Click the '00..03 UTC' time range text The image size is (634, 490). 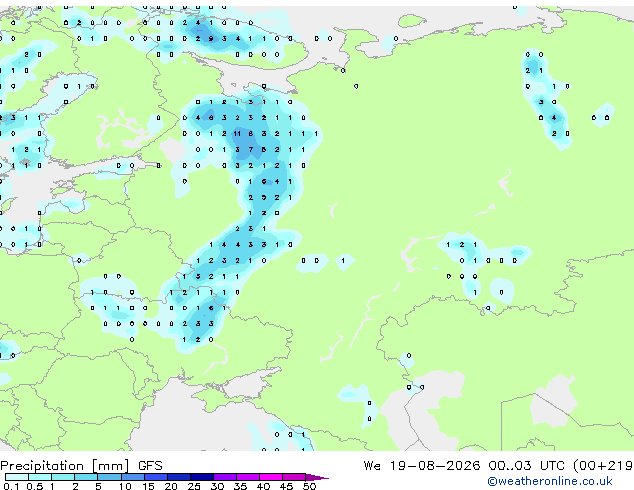pyautogui.click(x=528, y=466)
